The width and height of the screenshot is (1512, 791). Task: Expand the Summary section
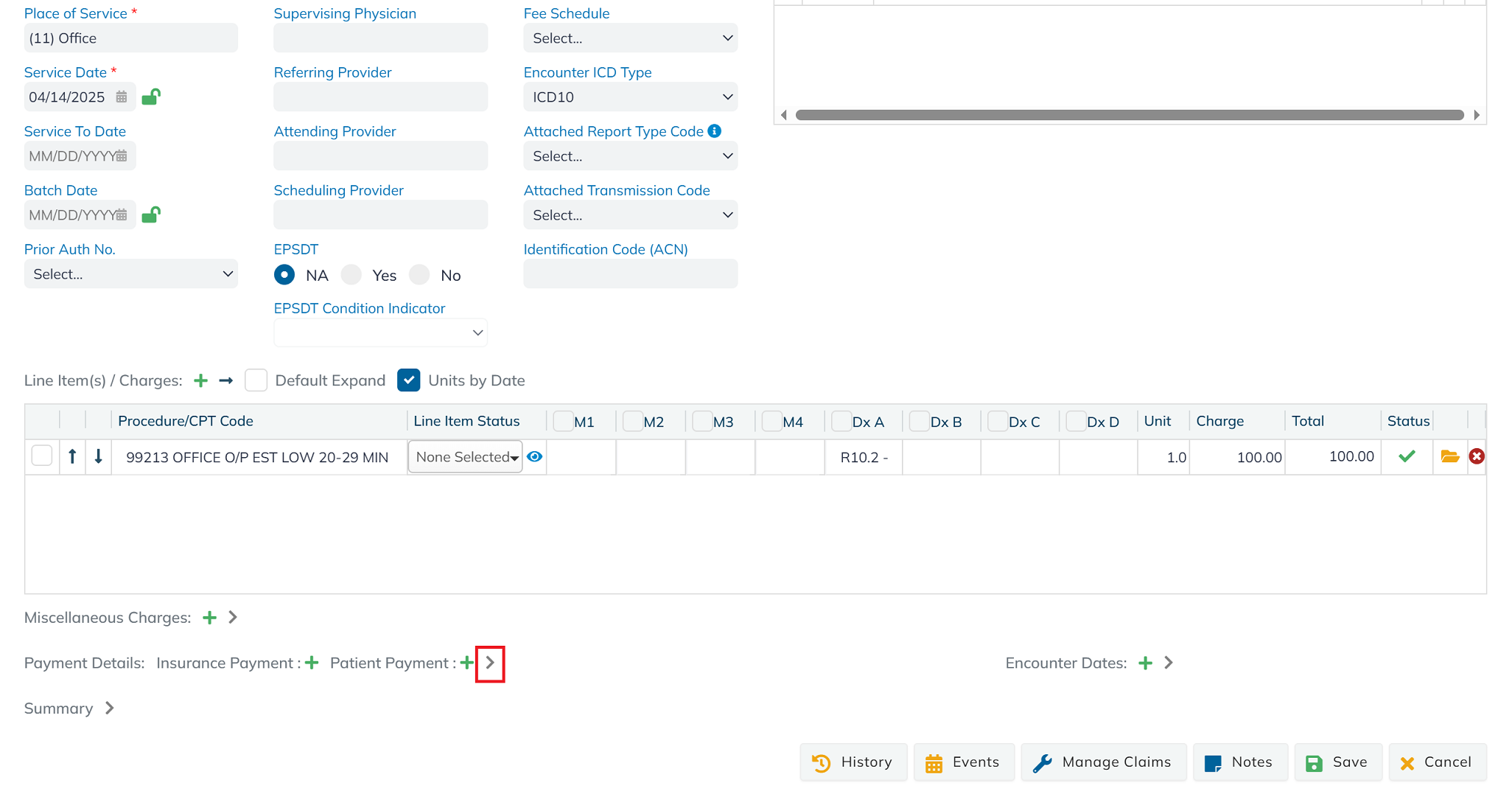coord(110,708)
